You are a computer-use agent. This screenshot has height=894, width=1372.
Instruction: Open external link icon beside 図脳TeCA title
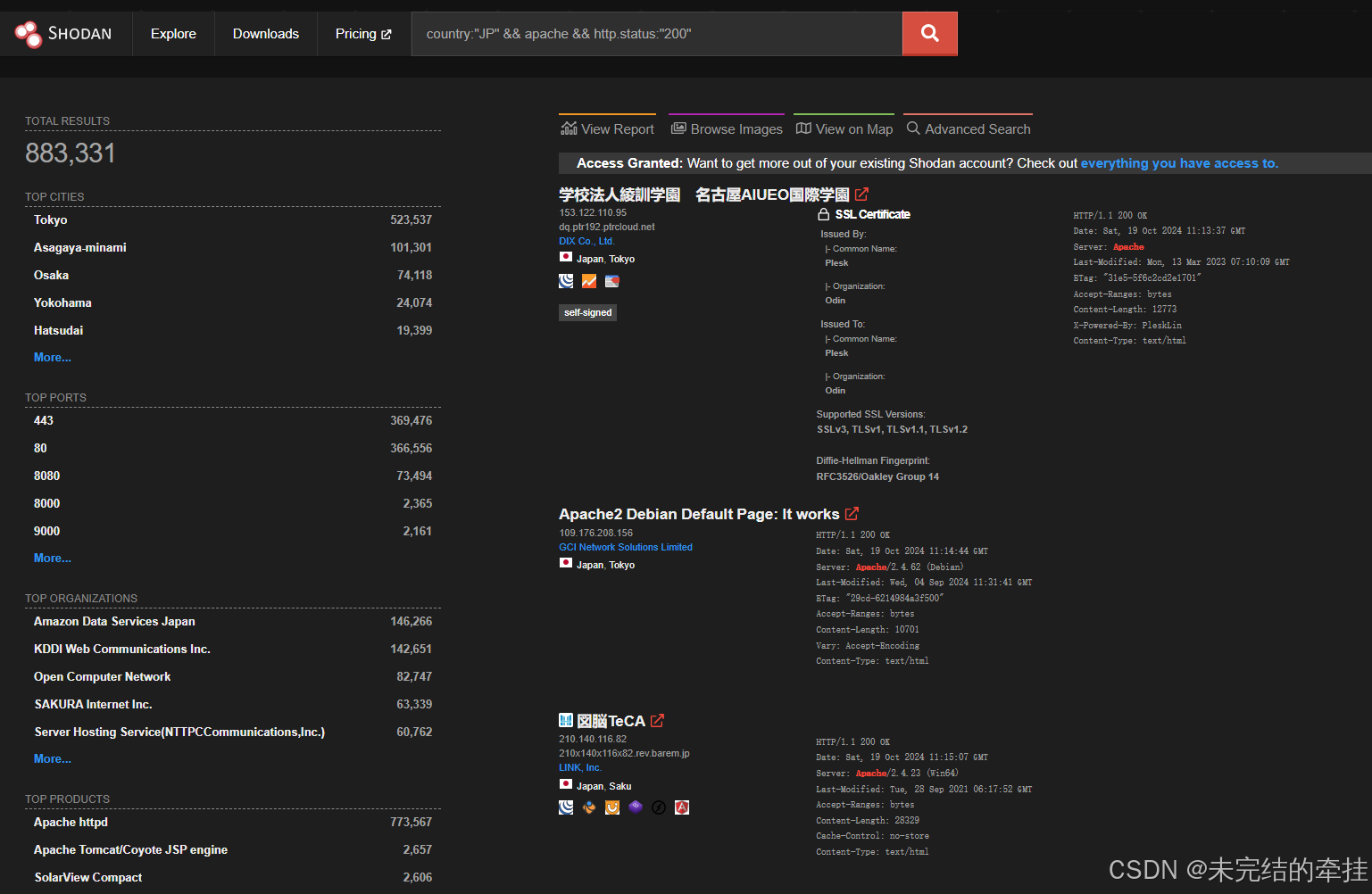pyautogui.click(x=657, y=721)
